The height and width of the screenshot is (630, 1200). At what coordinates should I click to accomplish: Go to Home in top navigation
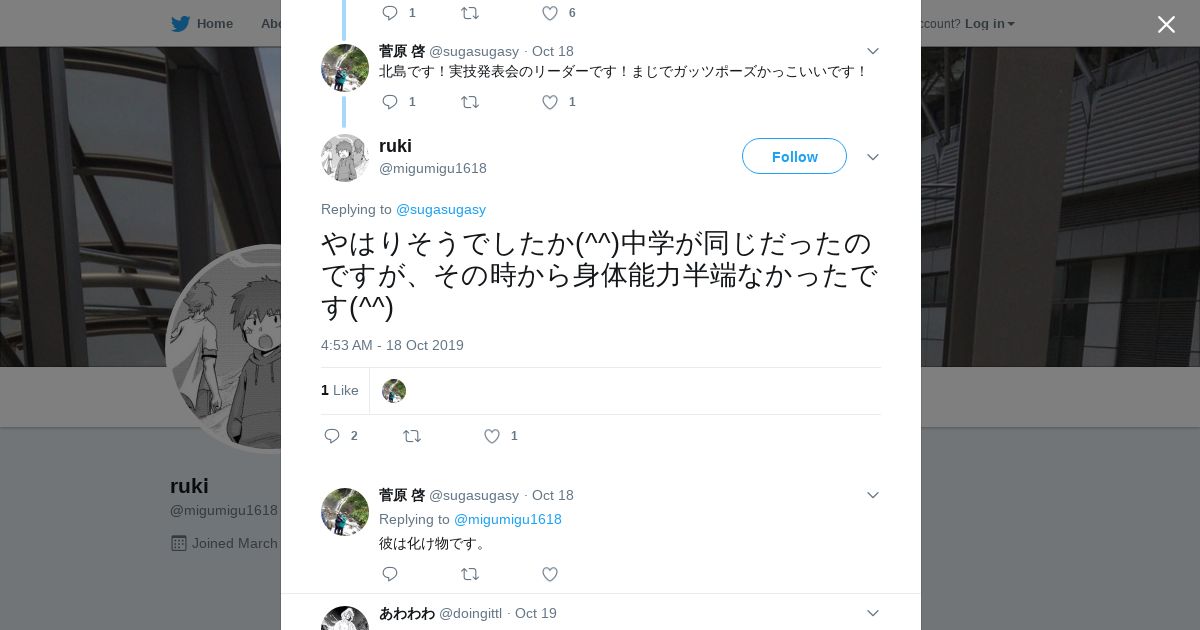214,24
